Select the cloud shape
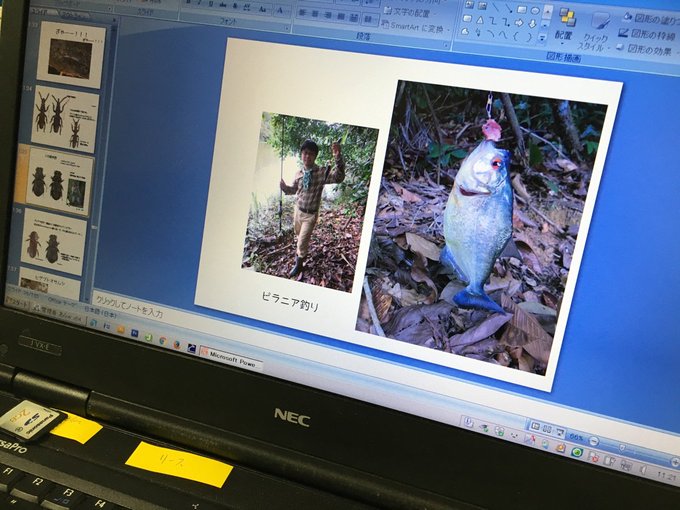680x510 pixels. [x=465, y=32]
